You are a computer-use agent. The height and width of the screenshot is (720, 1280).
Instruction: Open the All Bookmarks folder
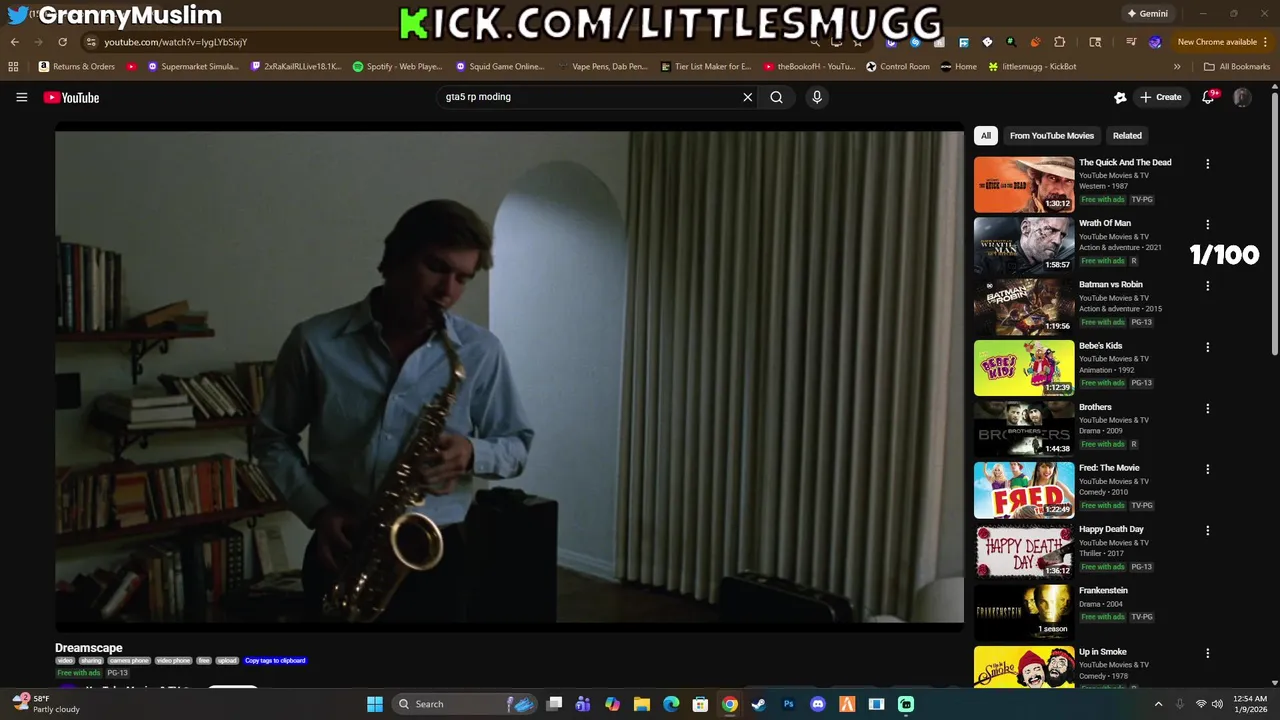coord(1237,67)
